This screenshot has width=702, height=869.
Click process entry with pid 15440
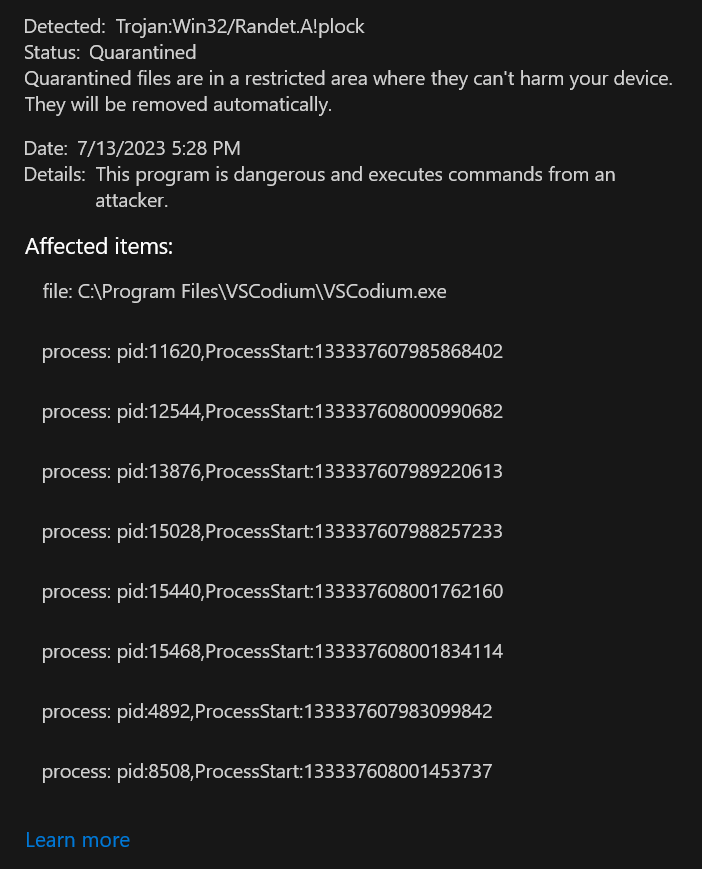[272, 591]
